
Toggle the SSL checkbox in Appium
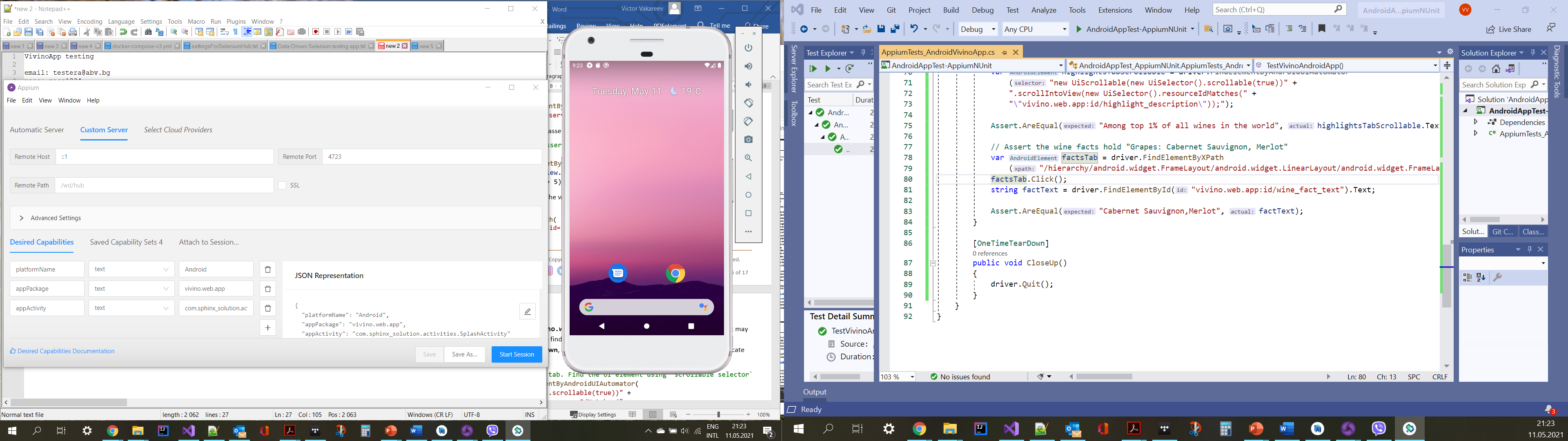[x=283, y=185]
